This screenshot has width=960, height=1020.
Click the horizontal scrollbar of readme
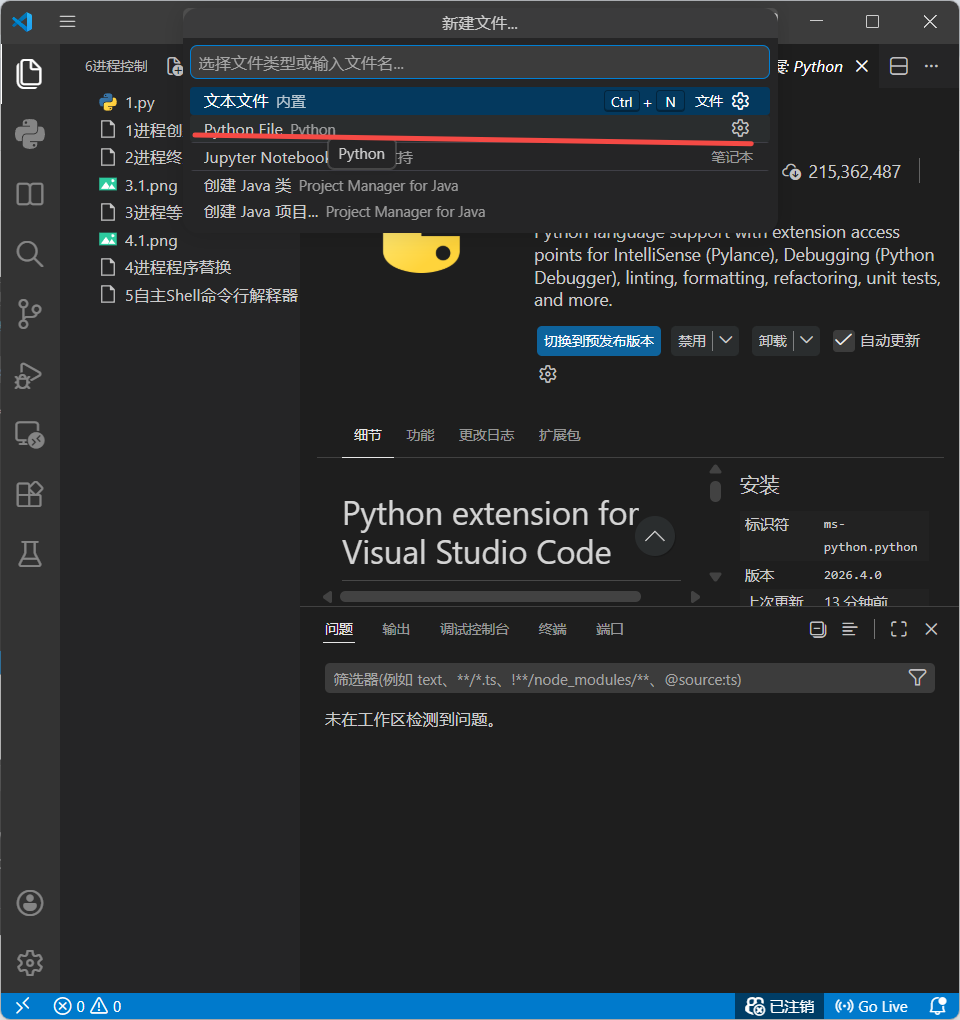click(x=490, y=597)
